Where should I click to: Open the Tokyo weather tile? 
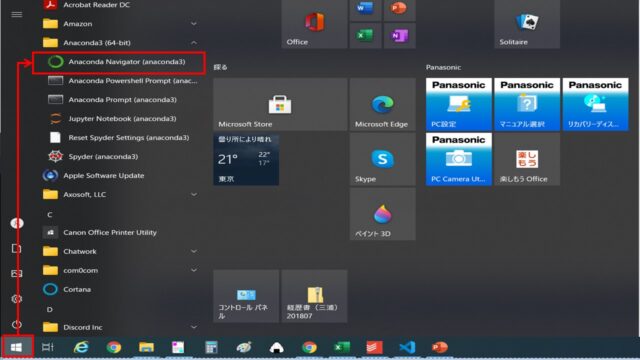coord(246,159)
